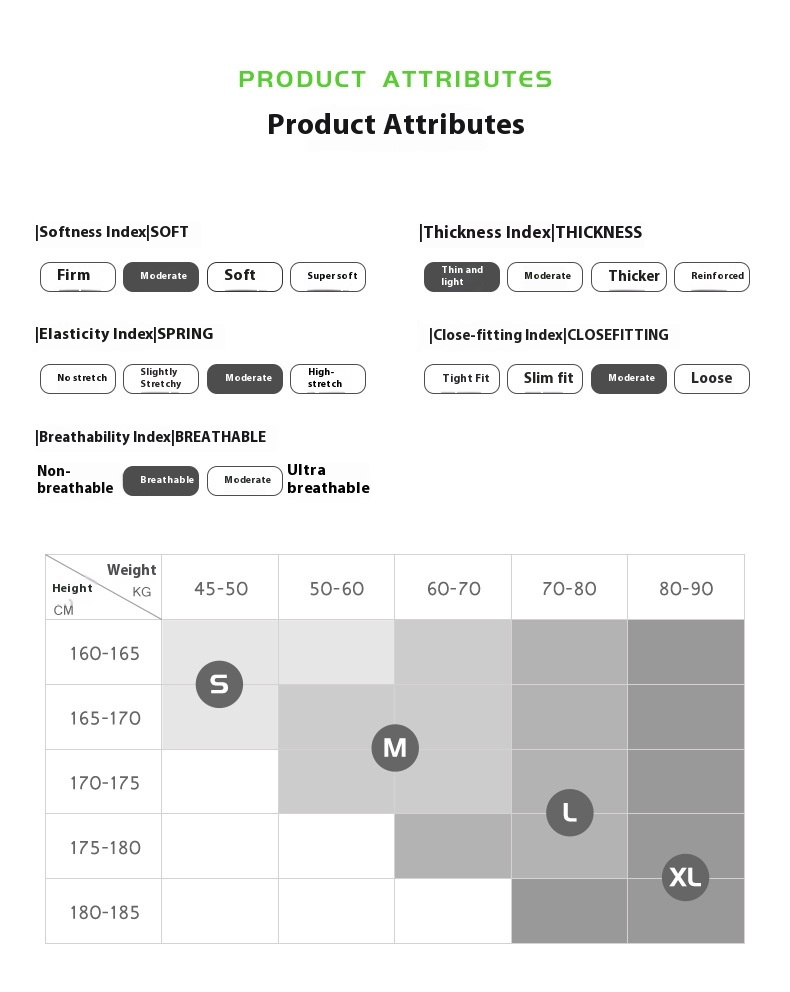Click the M size circle badge
The height and width of the screenshot is (992, 790).
(x=395, y=748)
